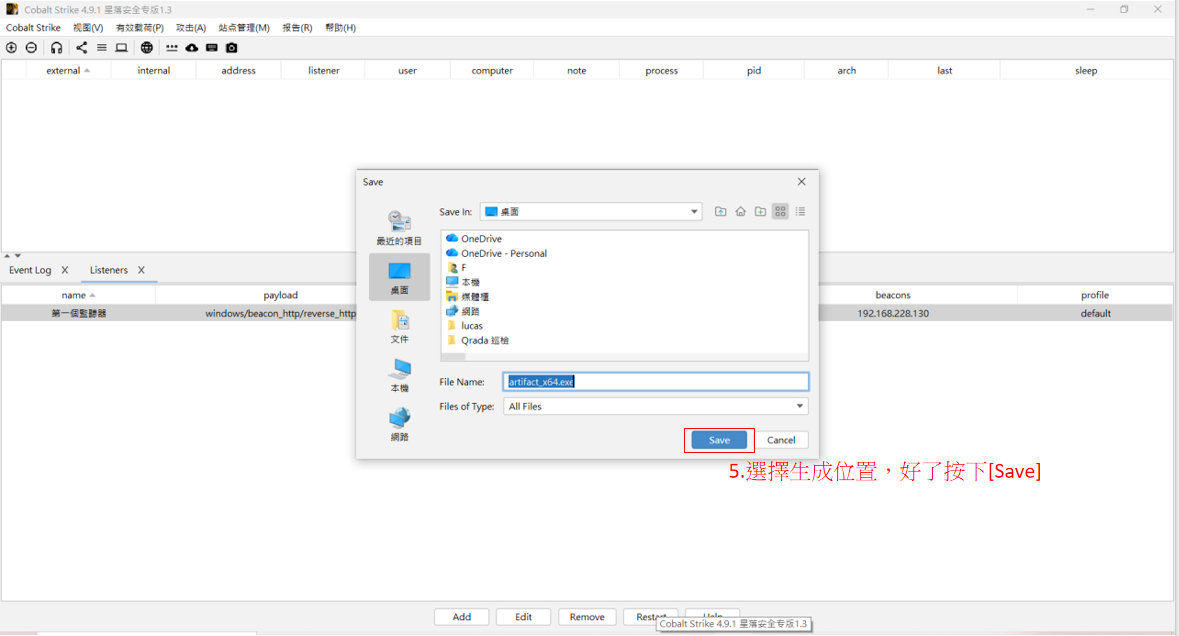
Task: Click the panel collapse arrows above Event Log
Action: 12,256
